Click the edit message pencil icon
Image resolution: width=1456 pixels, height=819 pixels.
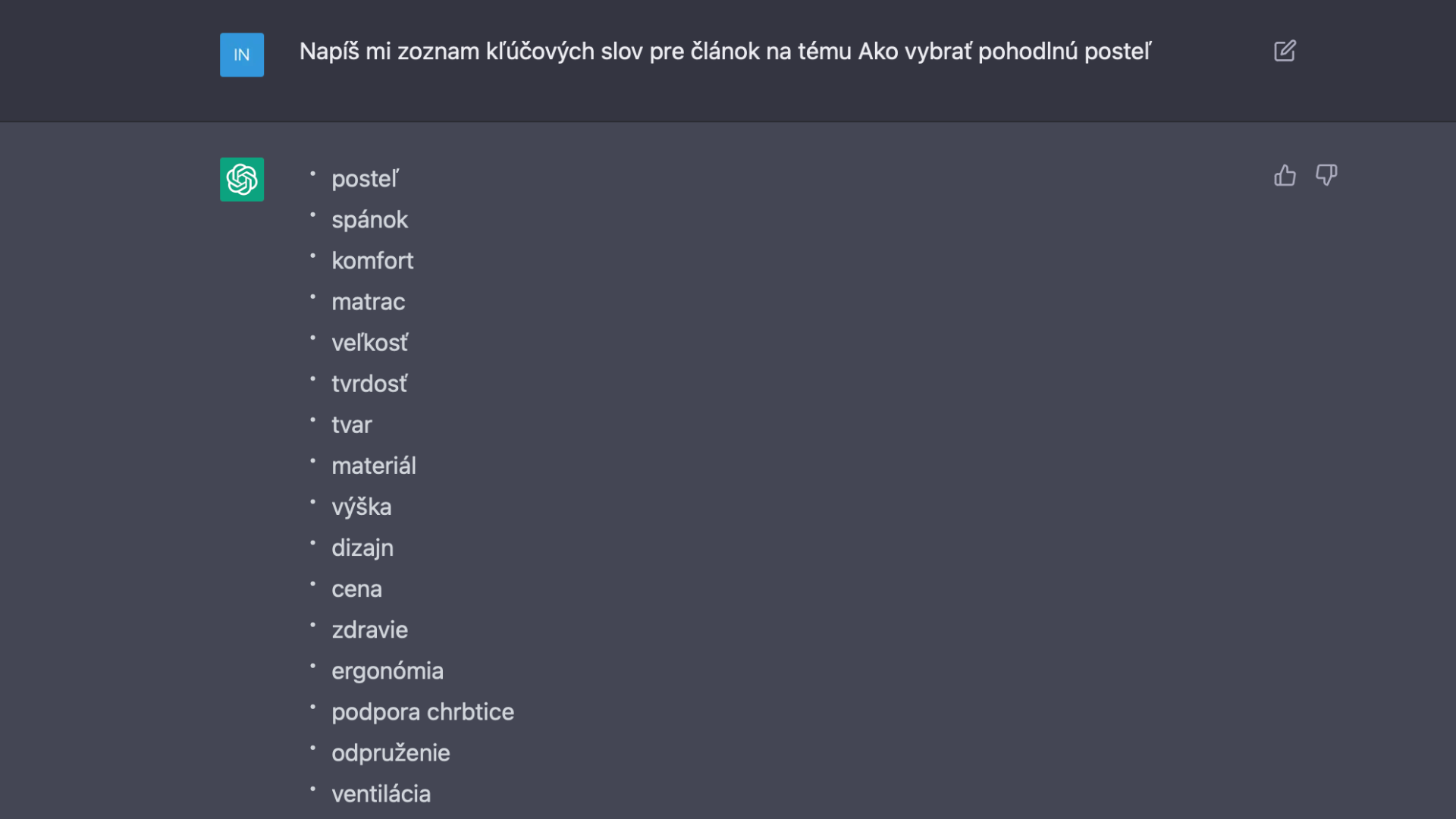[x=1285, y=52]
